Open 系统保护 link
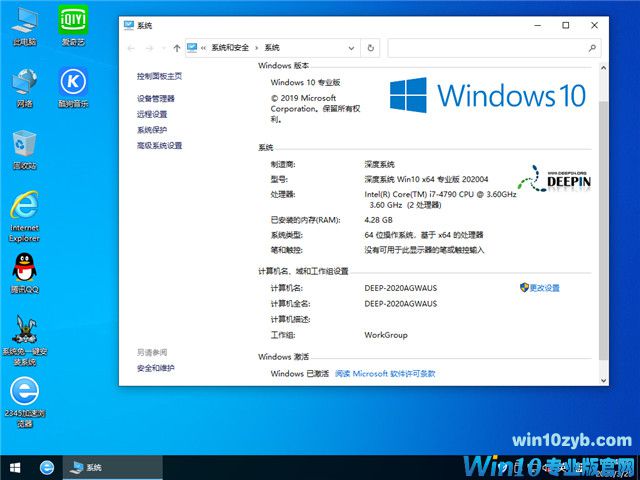This screenshot has width=640, height=480. pos(152,130)
